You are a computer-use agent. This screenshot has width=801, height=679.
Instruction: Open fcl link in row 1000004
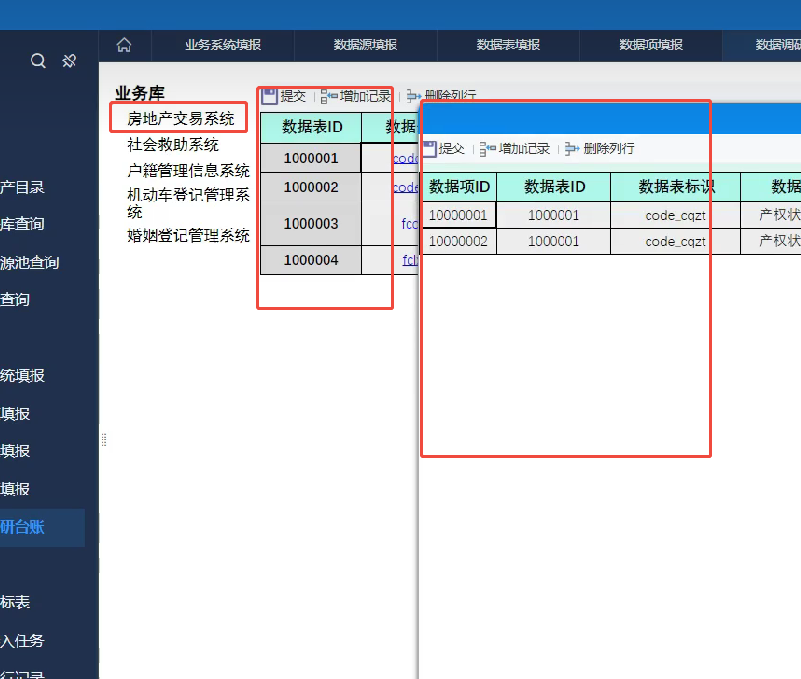[x=410, y=260]
